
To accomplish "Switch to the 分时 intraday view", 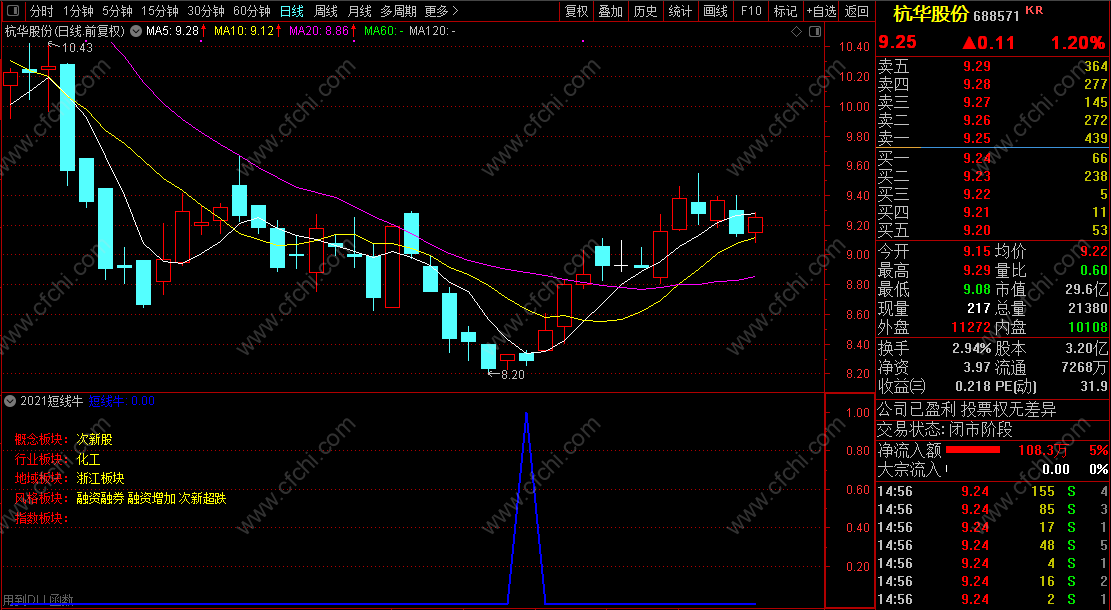I will pos(41,11).
